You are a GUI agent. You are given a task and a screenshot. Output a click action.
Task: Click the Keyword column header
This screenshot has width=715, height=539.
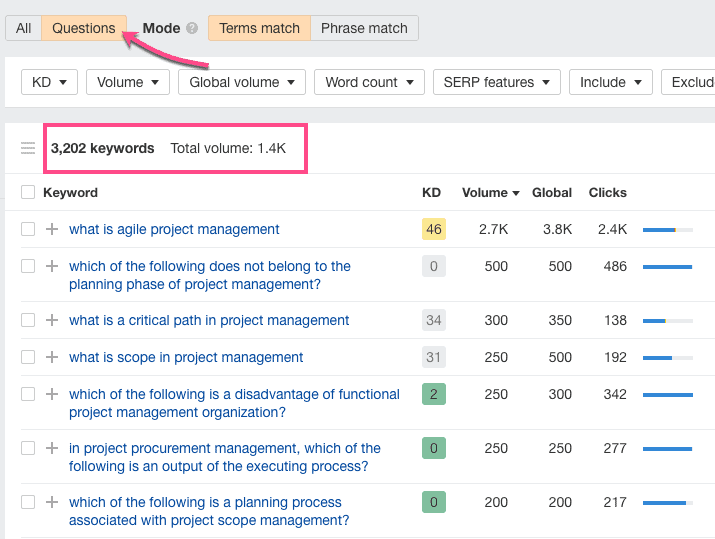(70, 192)
